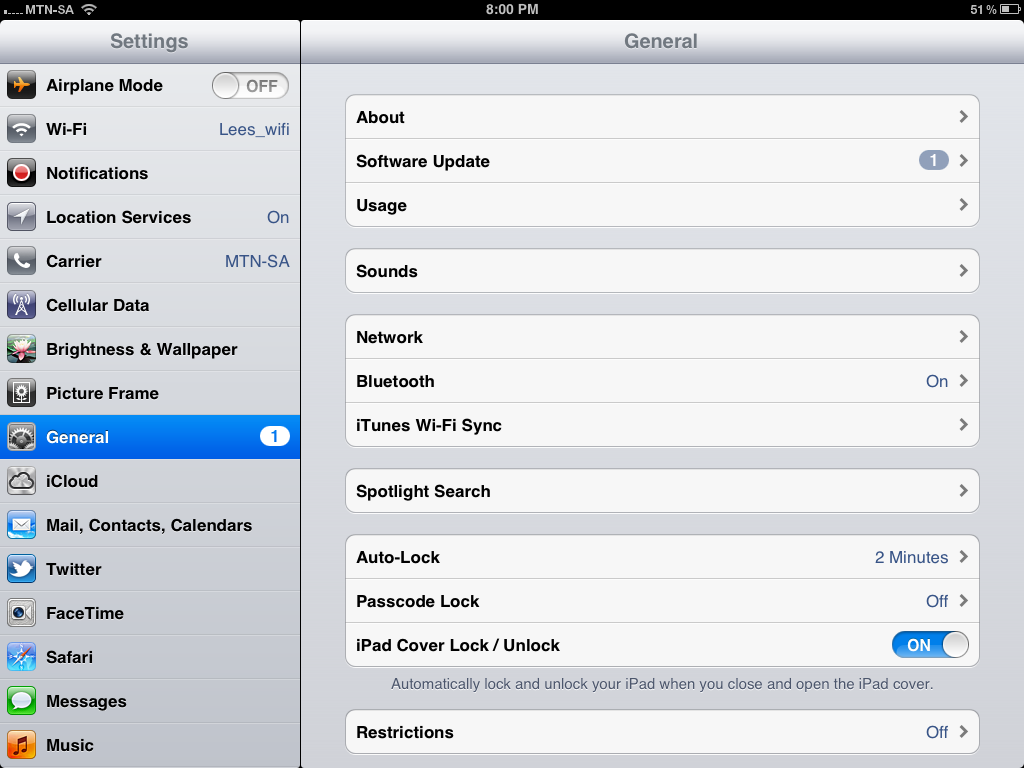This screenshot has width=1024, height=768.
Task: Select Notifications in the sidebar
Action: pyautogui.click(x=150, y=173)
